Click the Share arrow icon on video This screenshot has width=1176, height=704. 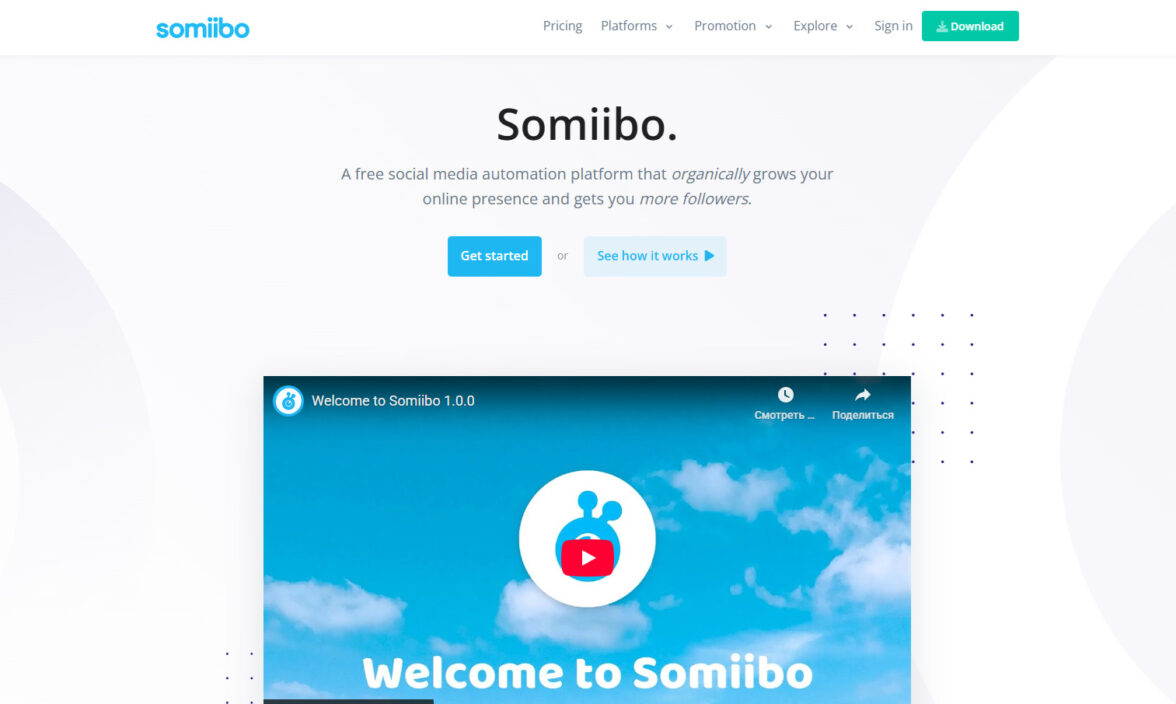862,394
